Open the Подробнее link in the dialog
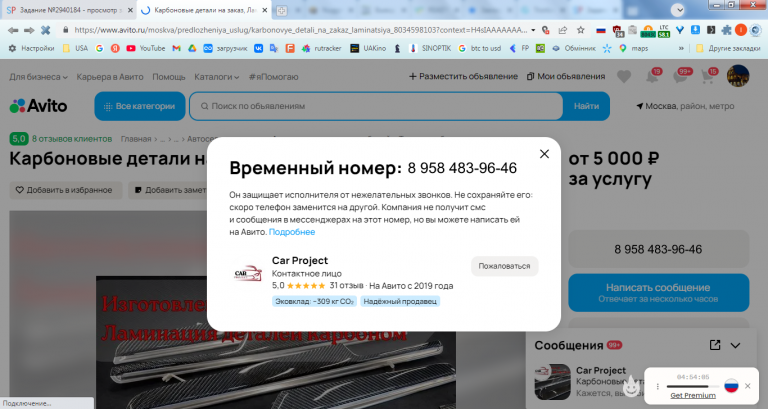 click(x=292, y=232)
